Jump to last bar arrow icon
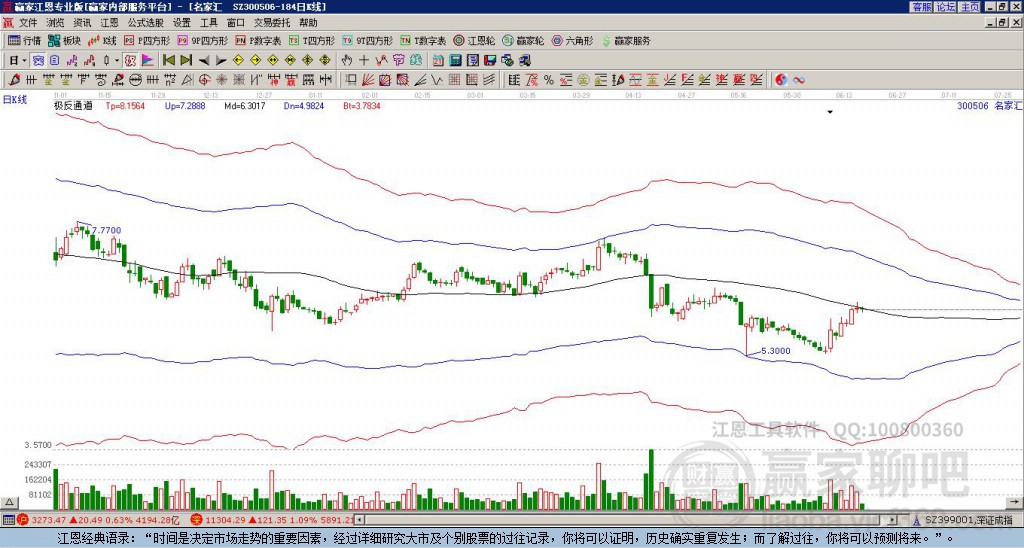The height and width of the screenshot is (548, 1024). (x=186, y=61)
